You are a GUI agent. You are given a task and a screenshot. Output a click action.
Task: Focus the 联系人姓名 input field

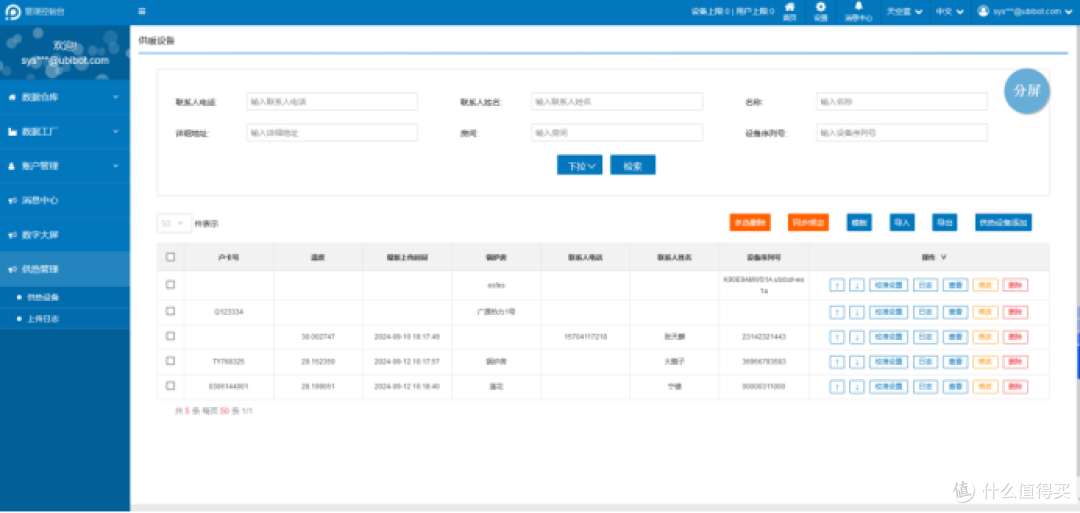[616, 101]
